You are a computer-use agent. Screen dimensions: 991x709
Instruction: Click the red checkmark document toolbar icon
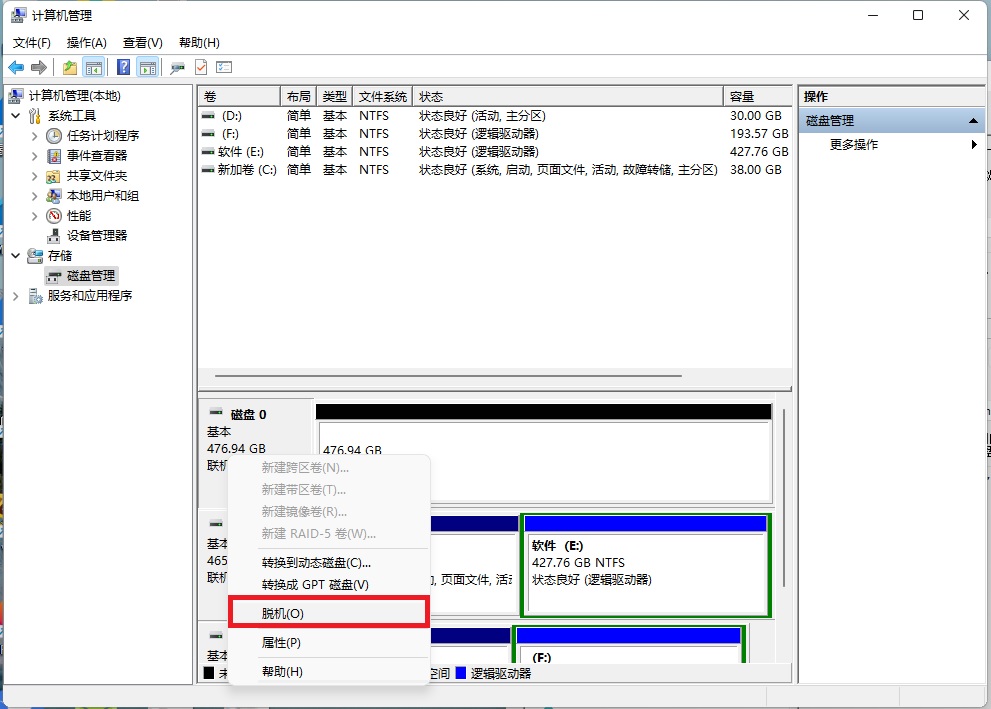(201, 67)
